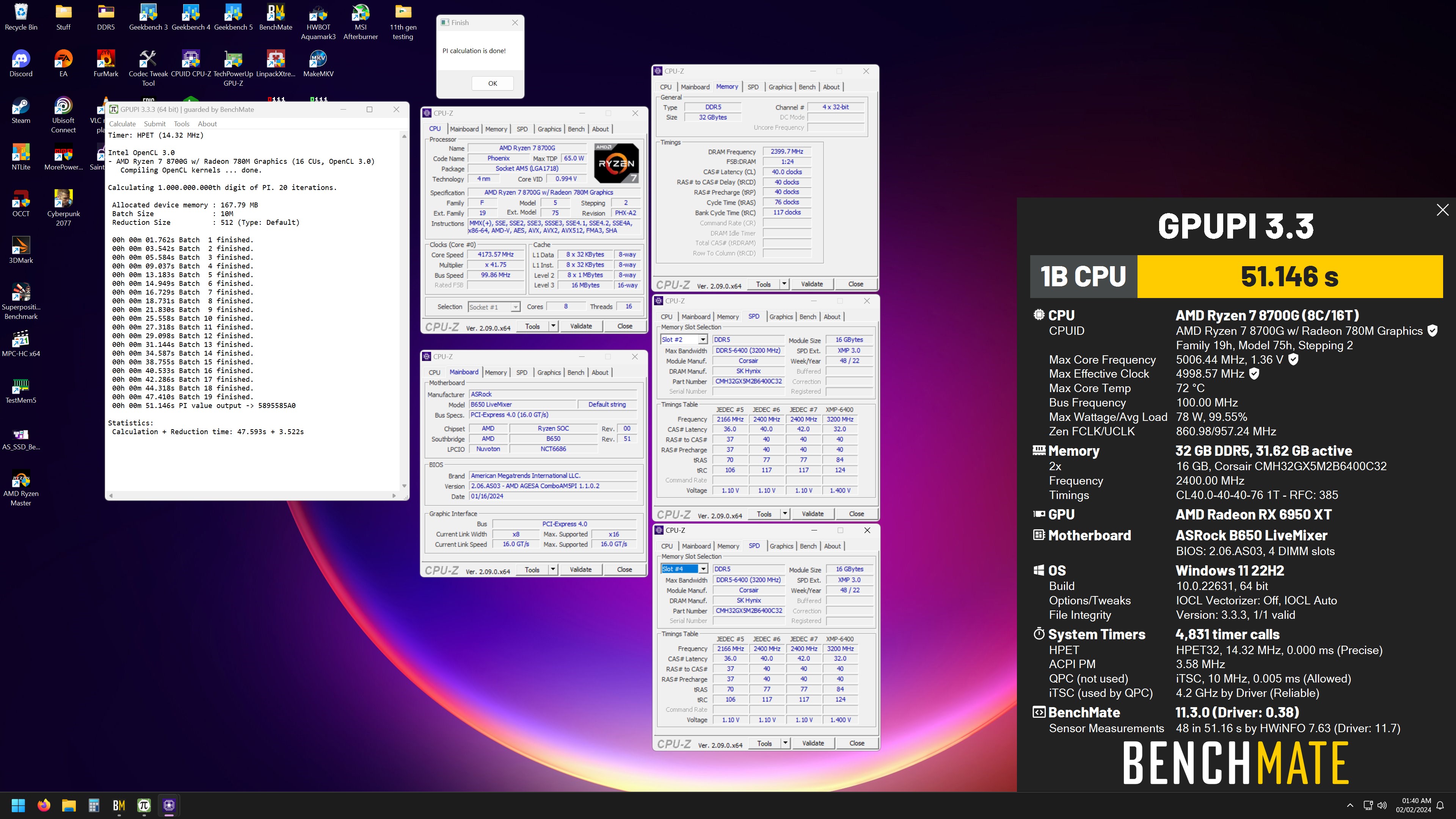Viewport: 1456px width, 819px height.
Task: Close the BenchMate result overlay
Action: click(x=1442, y=210)
